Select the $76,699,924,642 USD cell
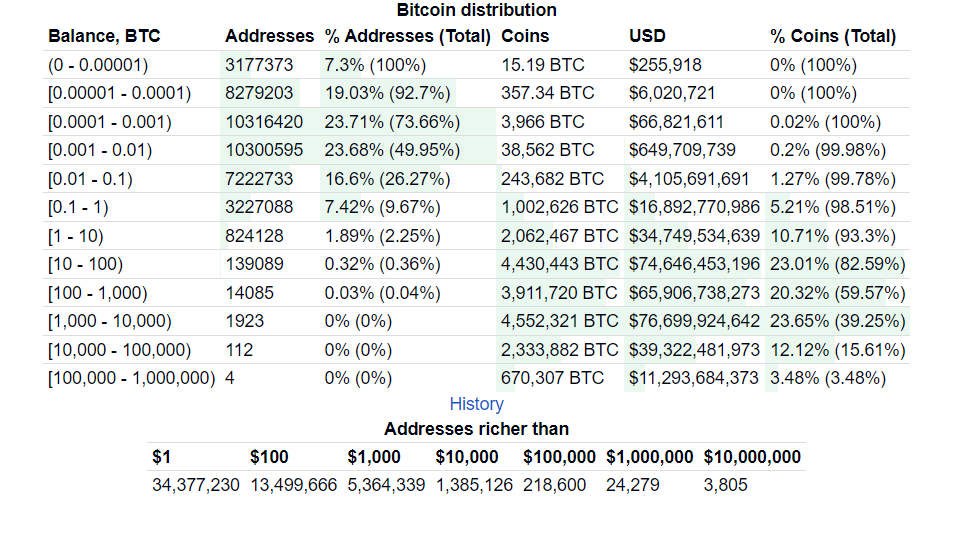 tap(694, 321)
